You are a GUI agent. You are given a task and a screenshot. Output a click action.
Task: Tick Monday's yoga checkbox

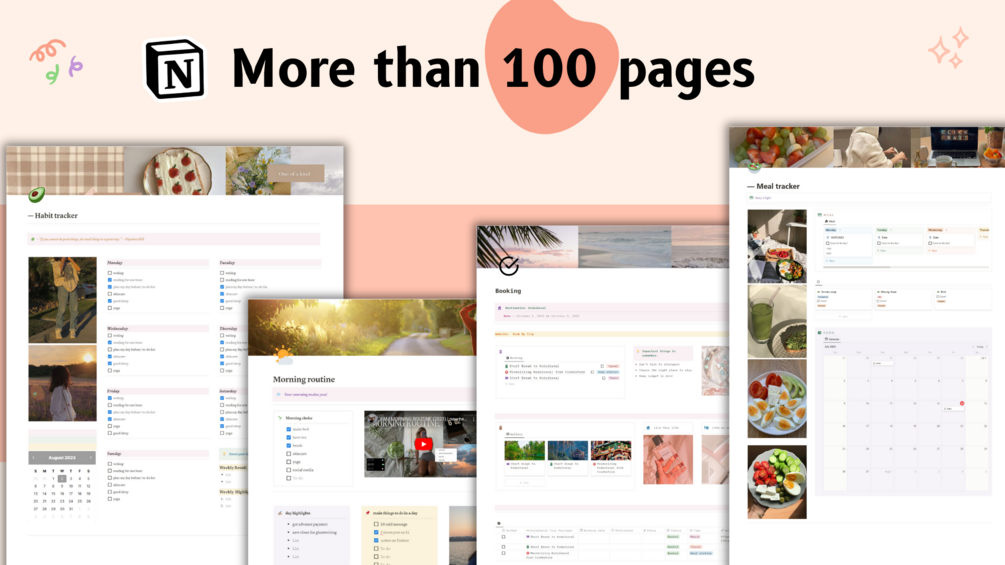110,308
